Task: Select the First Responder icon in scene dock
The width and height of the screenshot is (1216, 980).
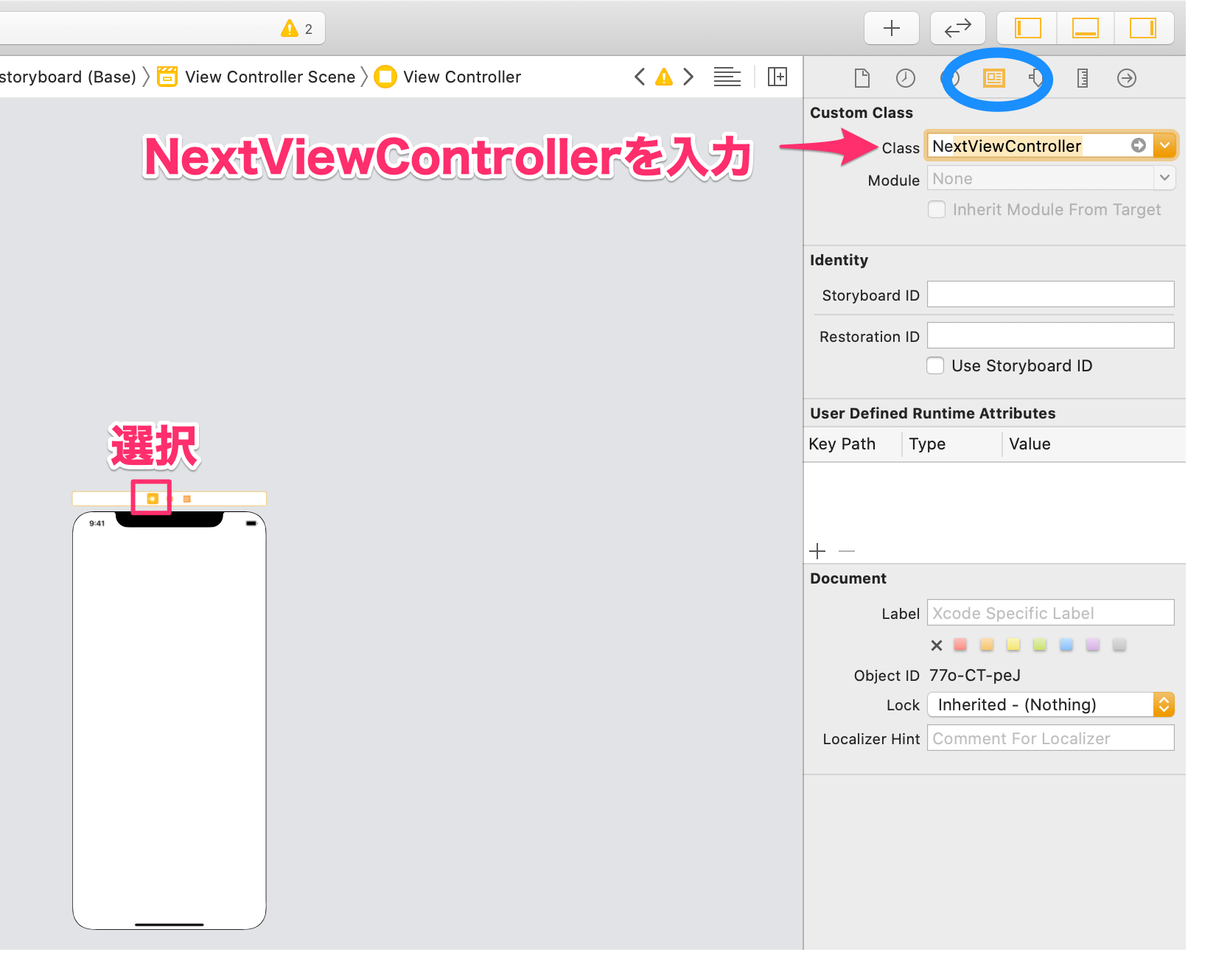Action: pos(170,499)
